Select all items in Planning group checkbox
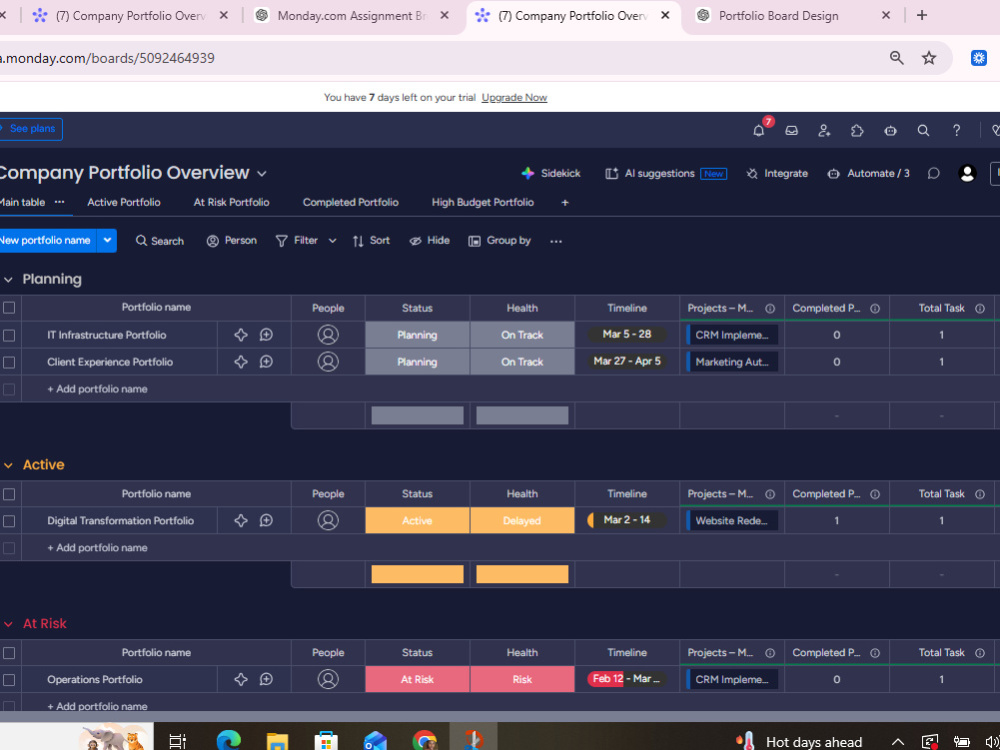Image resolution: width=1000 pixels, height=750 pixels. coord(9,308)
